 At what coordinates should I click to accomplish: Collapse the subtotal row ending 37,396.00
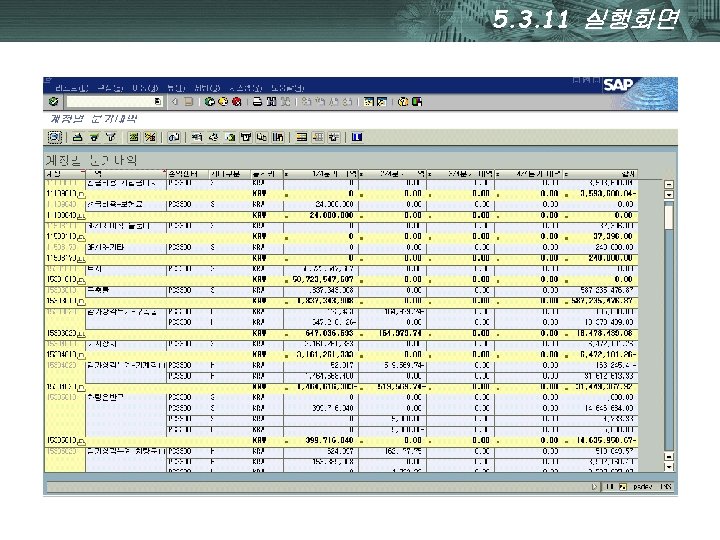click(82, 238)
